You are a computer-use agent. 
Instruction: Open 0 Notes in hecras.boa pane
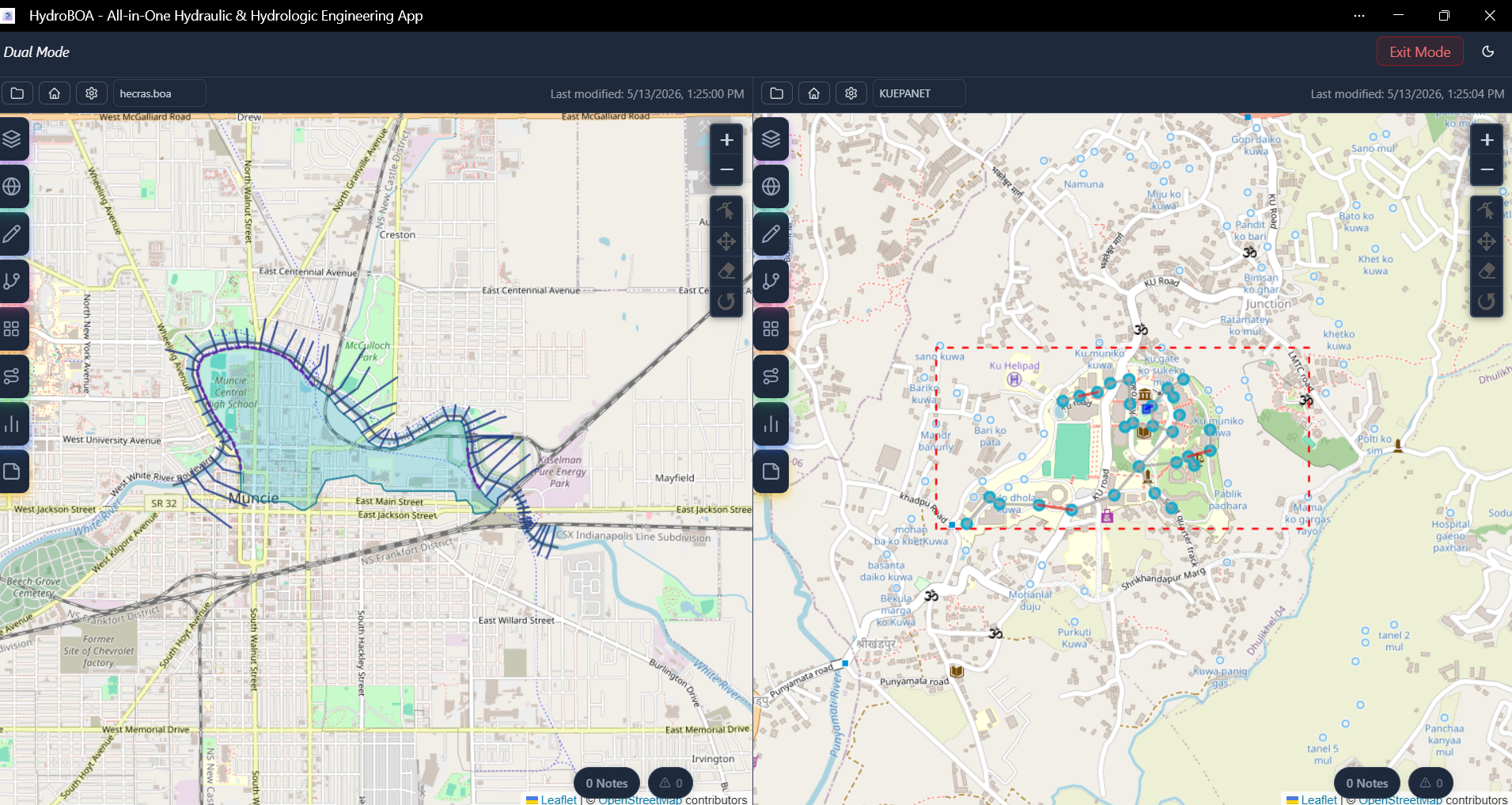pyautogui.click(x=607, y=783)
